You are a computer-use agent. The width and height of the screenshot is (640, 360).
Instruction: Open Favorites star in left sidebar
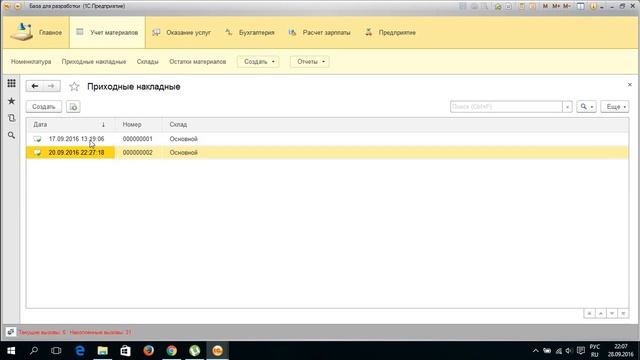click(x=11, y=101)
